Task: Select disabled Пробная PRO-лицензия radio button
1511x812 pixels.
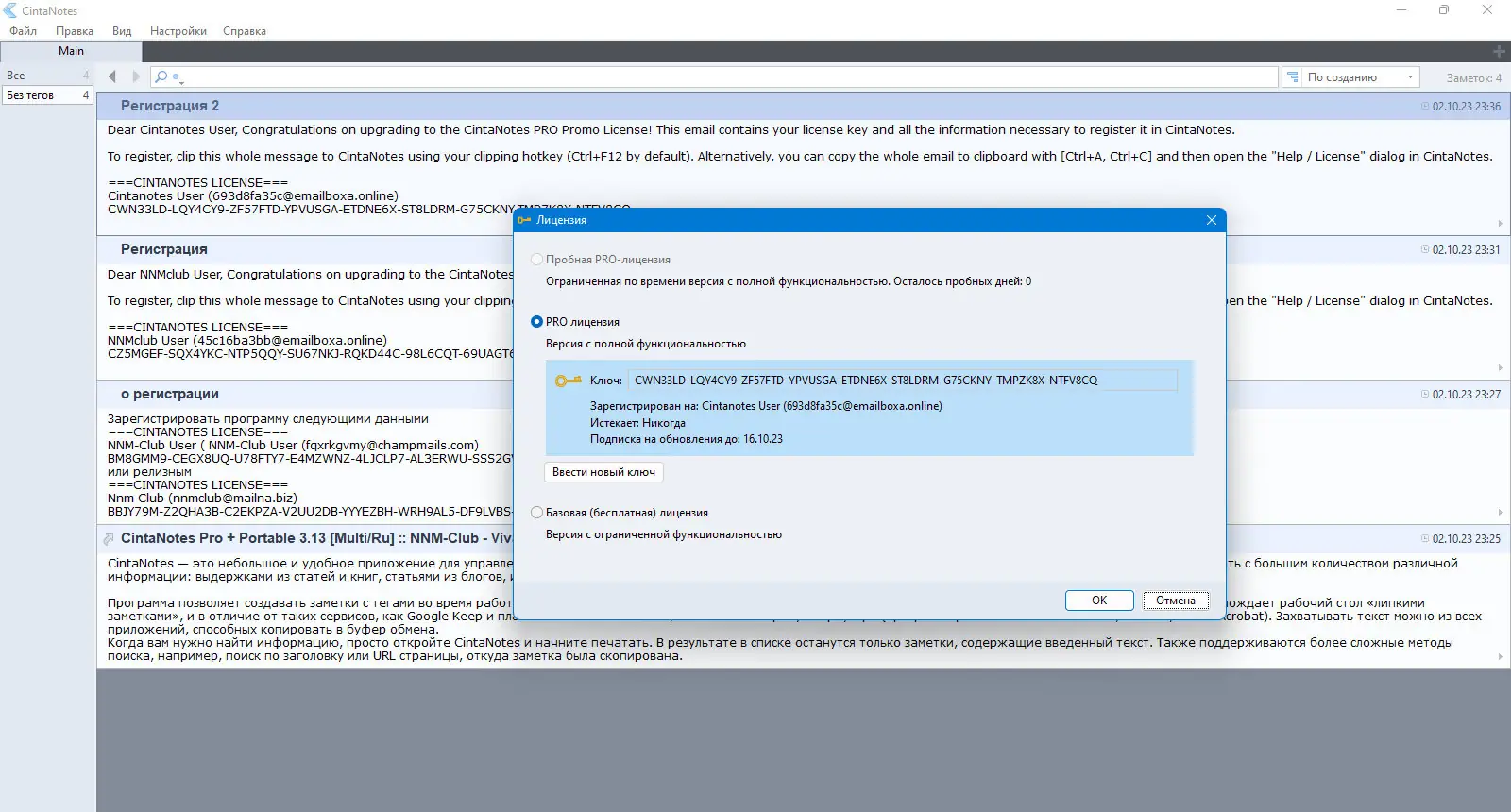Action: click(x=536, y=260)
